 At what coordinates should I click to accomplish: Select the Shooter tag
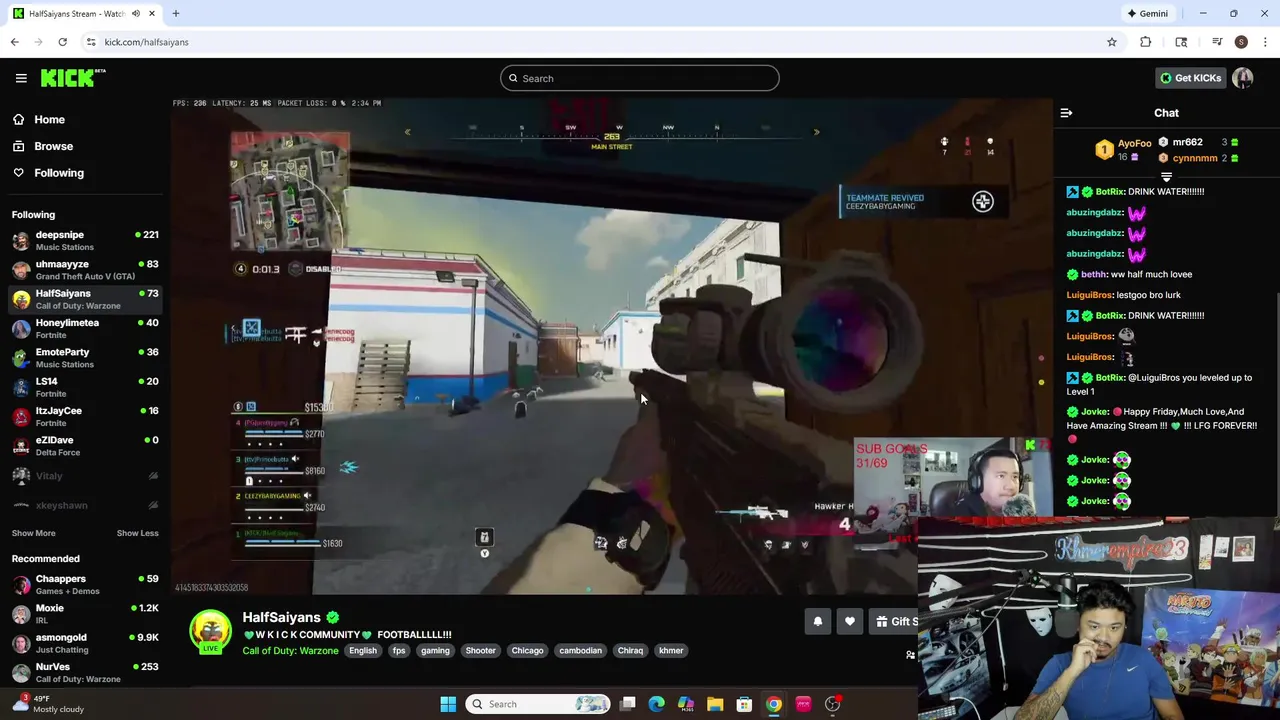[480, 651]
